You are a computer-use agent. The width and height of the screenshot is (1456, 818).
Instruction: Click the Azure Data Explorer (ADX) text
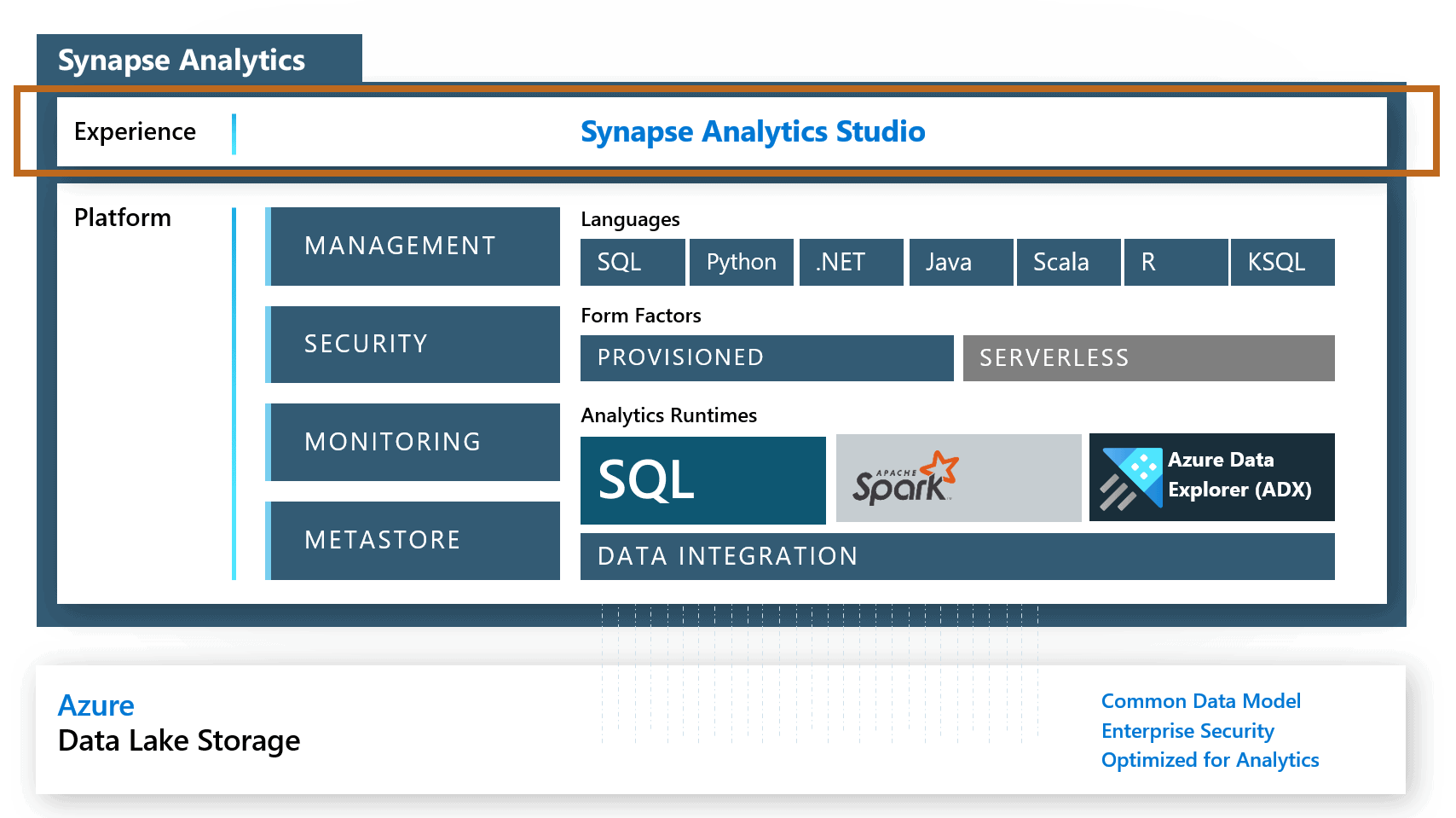click(1239, 475)
